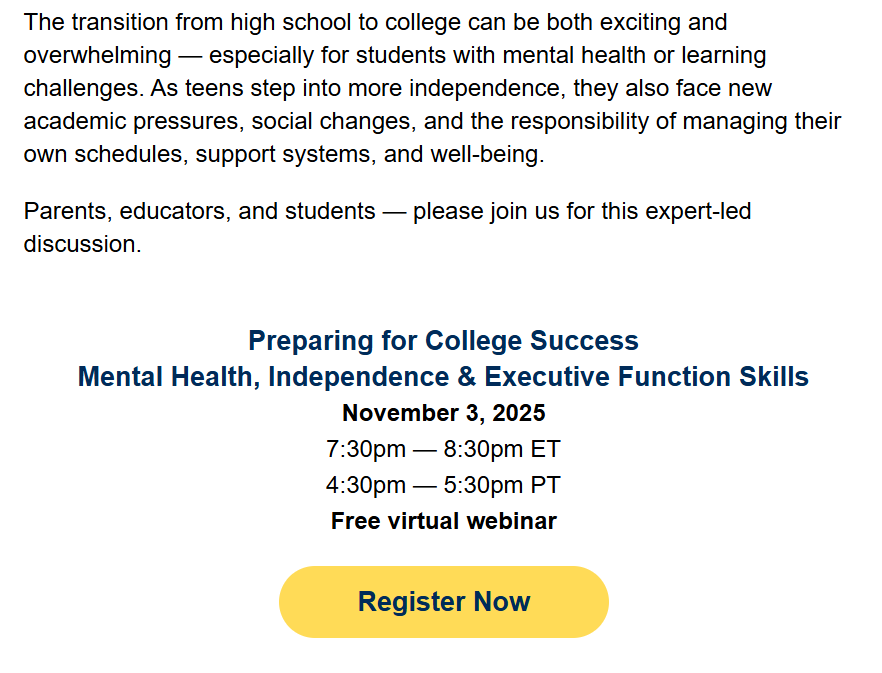The height and width of the screenshot is (673, 882).
Task: Click the 4:30pm — 5:30pm PT time line
Action: click(443, 484)
